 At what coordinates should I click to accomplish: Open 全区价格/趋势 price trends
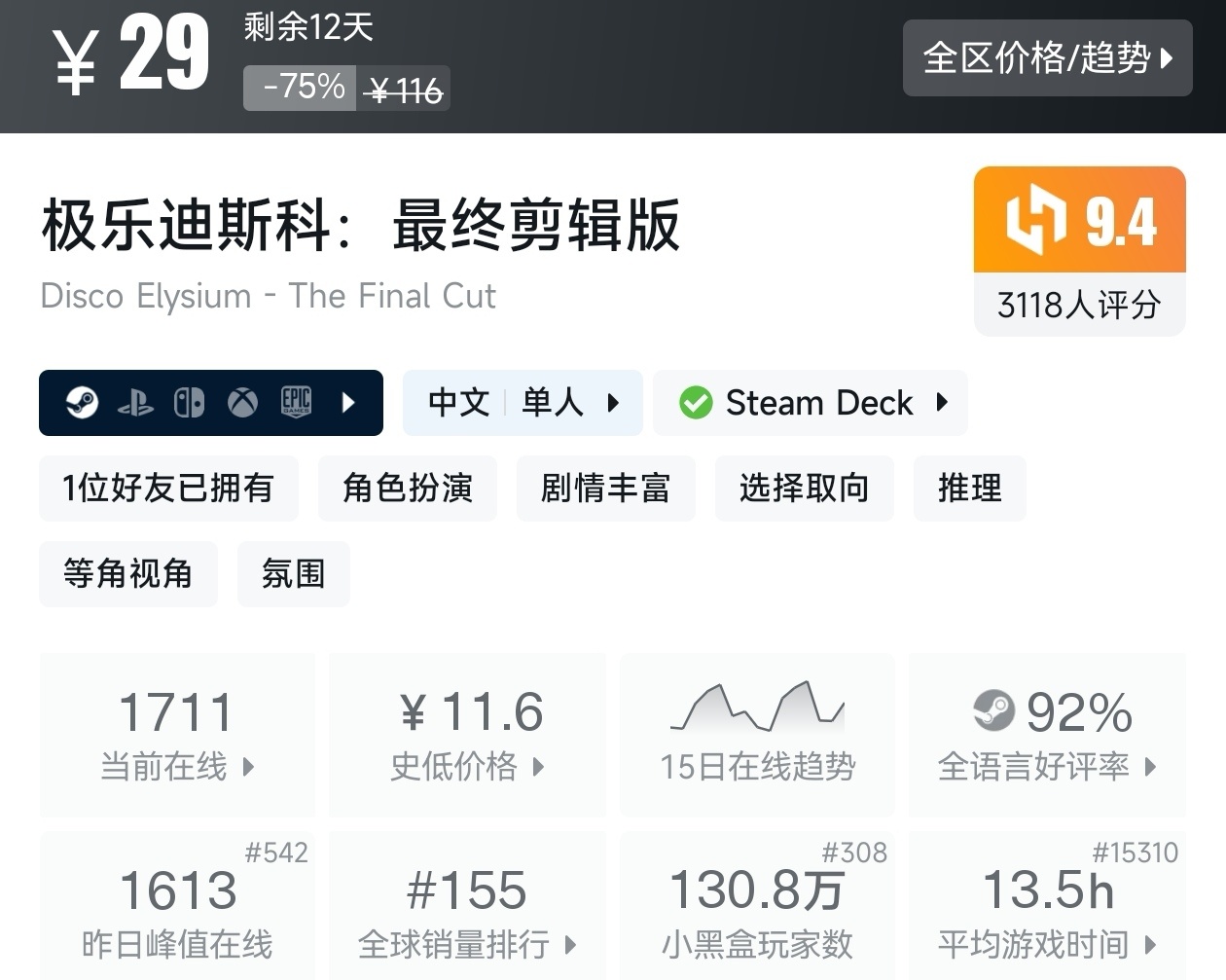(x=1047, y=58)
